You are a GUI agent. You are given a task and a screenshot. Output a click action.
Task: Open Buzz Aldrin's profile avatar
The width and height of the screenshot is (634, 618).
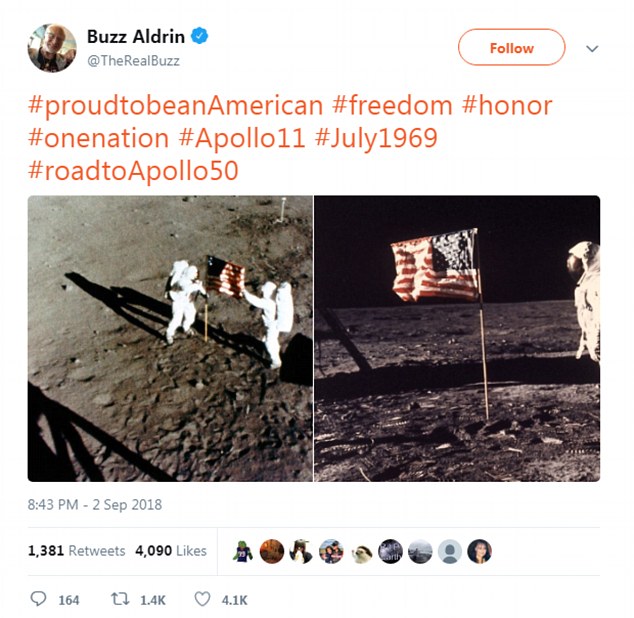pyautogui.click(x=52, y=48)
